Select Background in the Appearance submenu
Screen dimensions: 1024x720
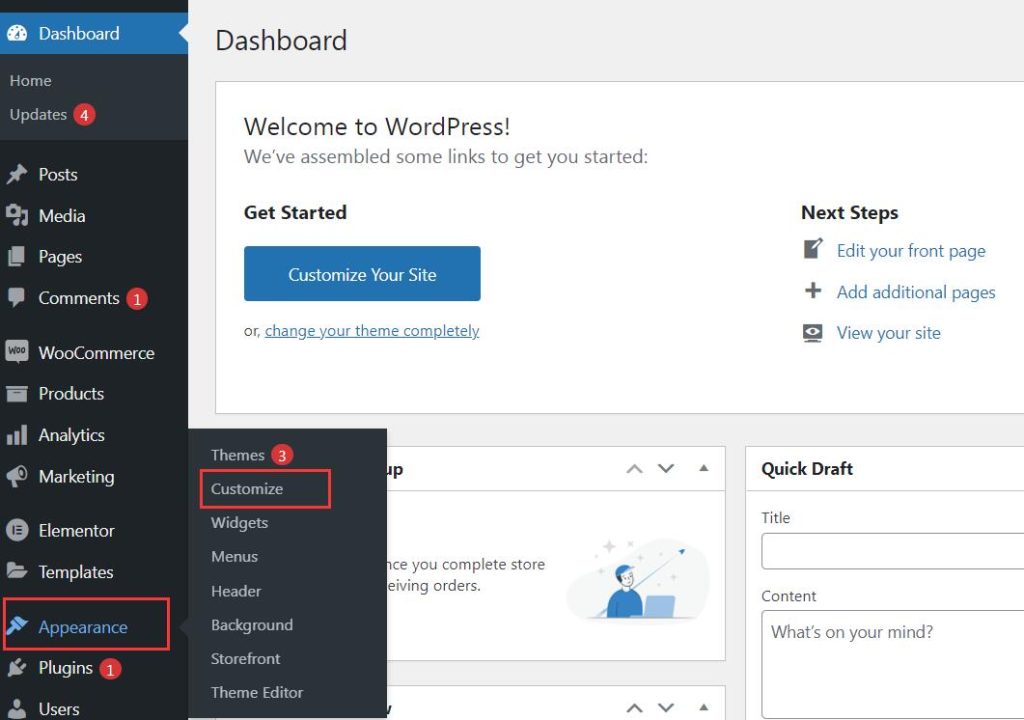pyautogui.click(x=252, y=625)
